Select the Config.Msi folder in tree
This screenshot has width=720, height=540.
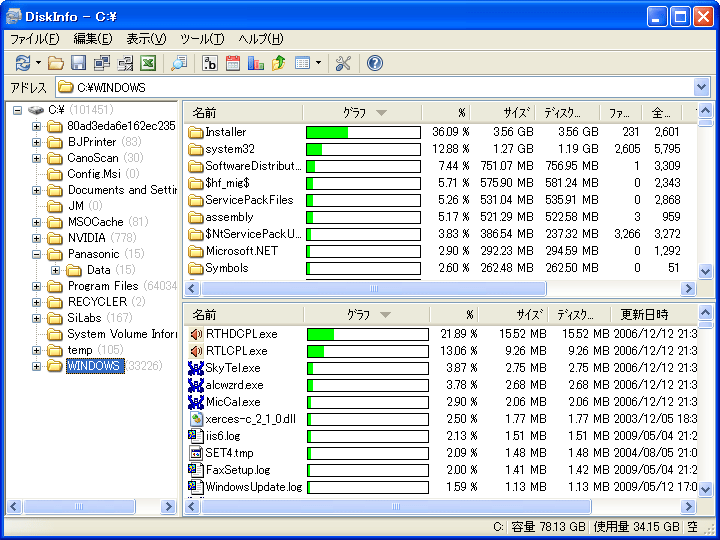94,174
